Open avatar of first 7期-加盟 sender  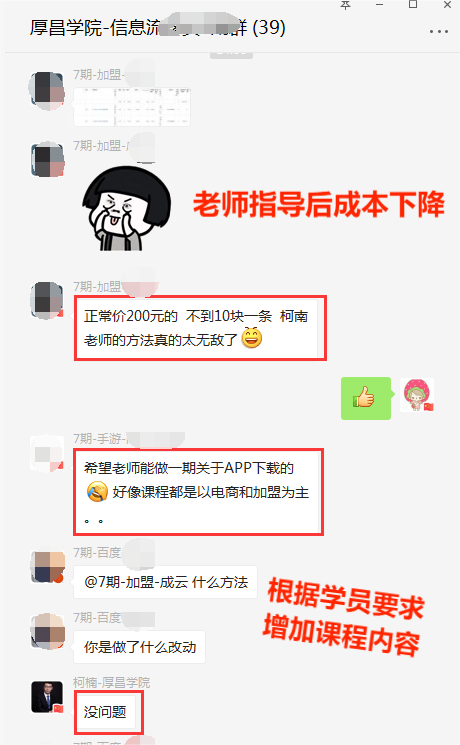point(47,91)
